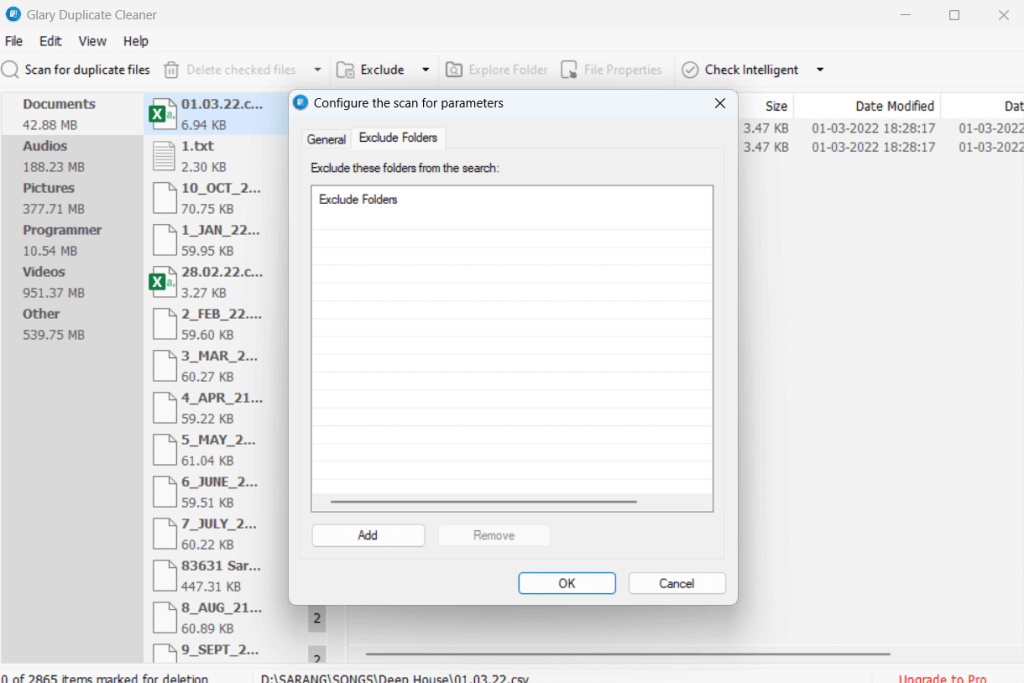Click the Date Modified column header

894,106
